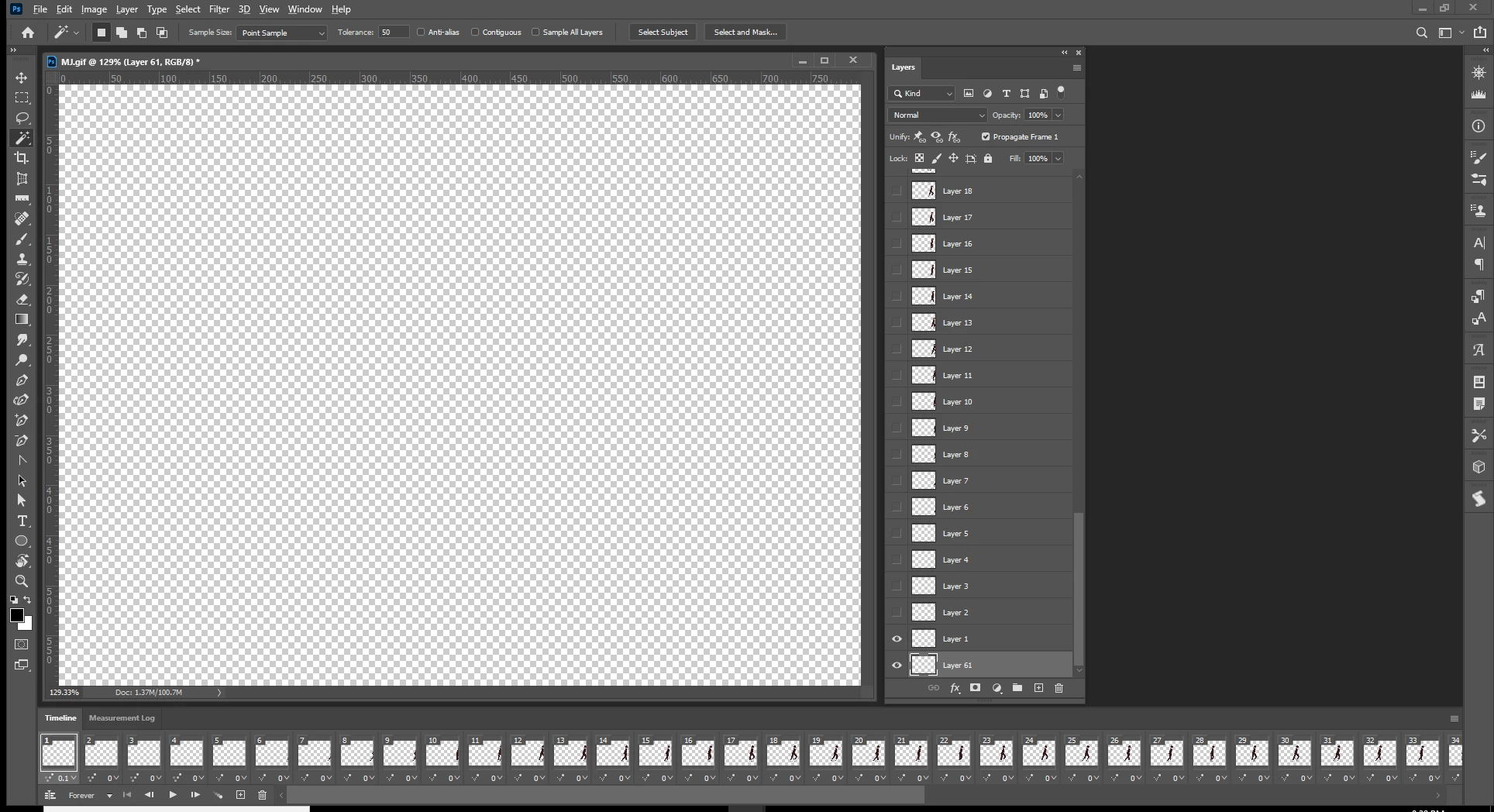This screenshot has width=1494, height=812.
Task: Open the Image menu
Action: [94, 9]
